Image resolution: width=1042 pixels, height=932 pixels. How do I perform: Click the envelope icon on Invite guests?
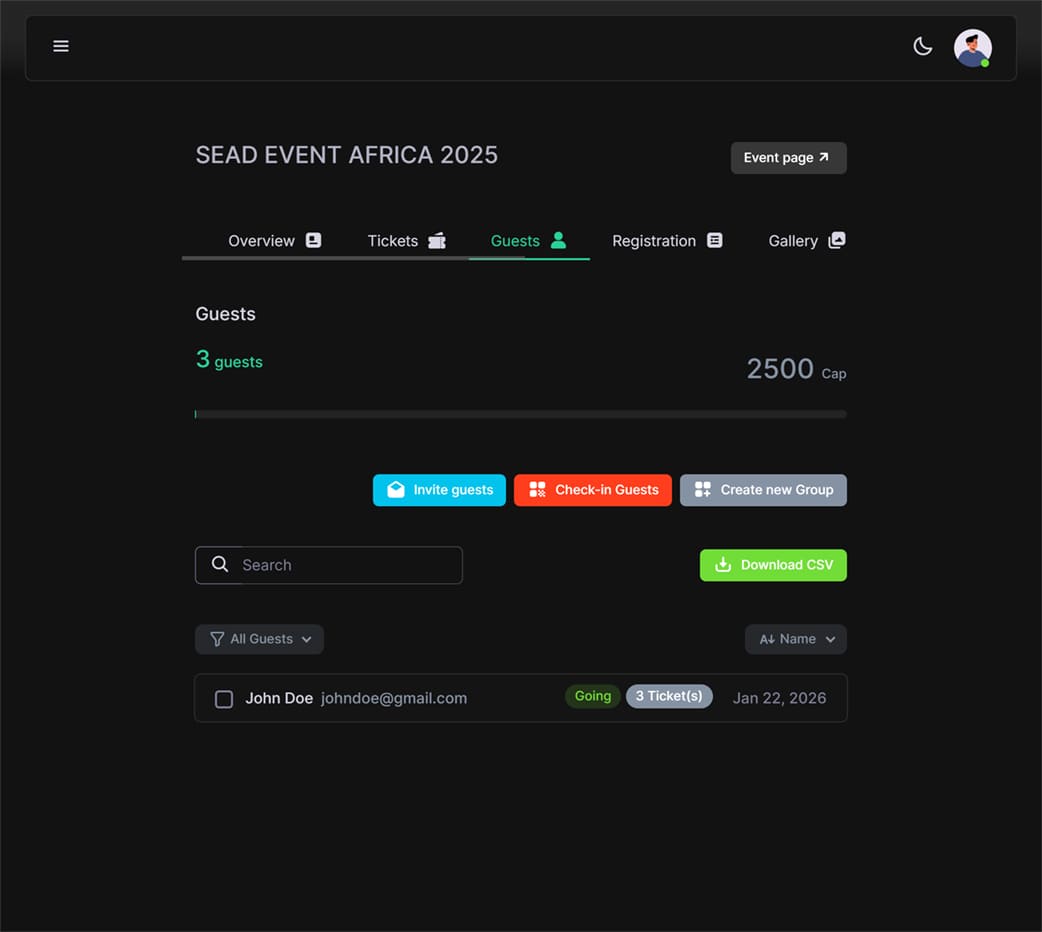tap(394, 490)
